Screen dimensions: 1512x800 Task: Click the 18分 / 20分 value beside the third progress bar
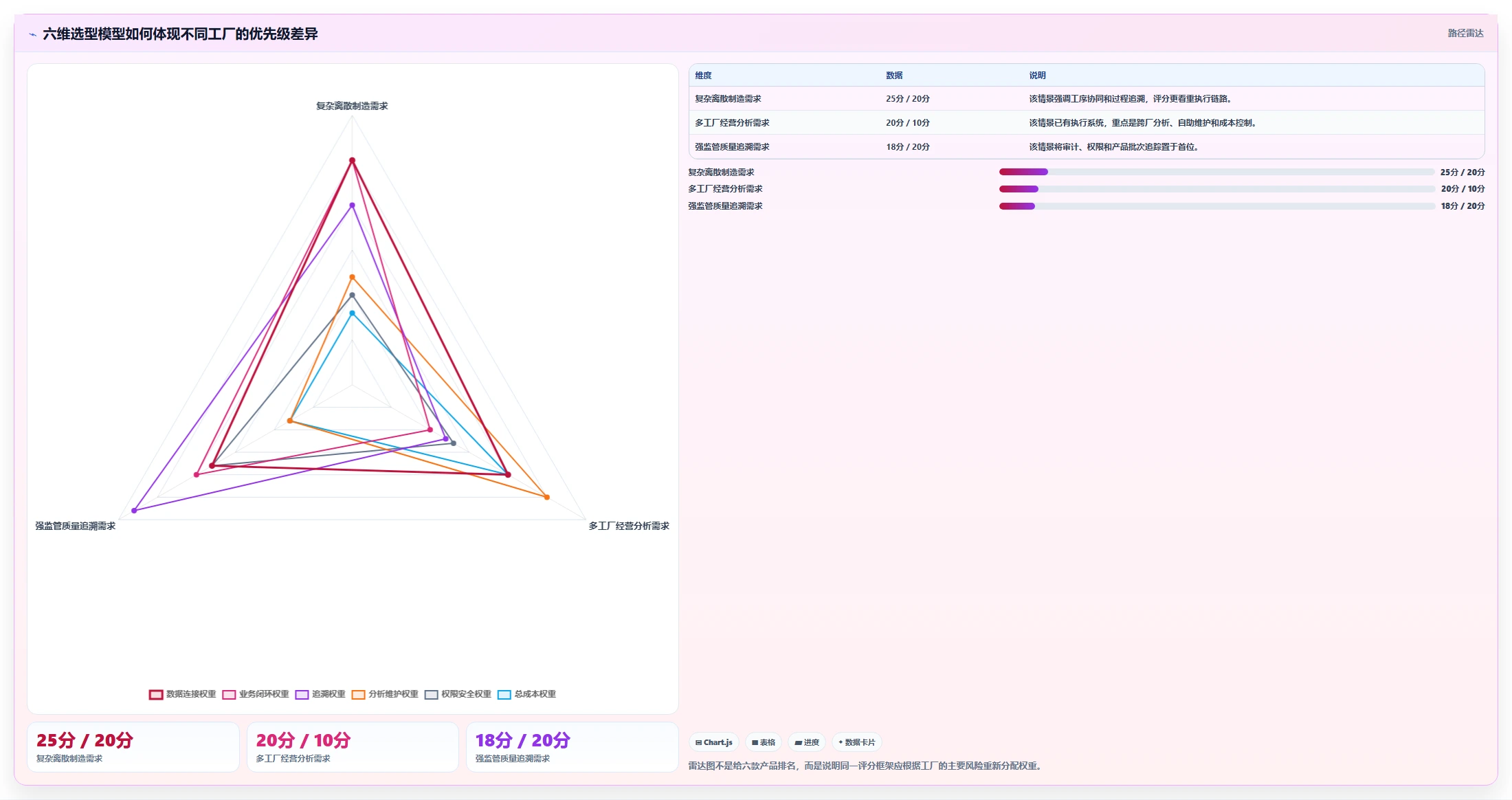click(1463, 206)
